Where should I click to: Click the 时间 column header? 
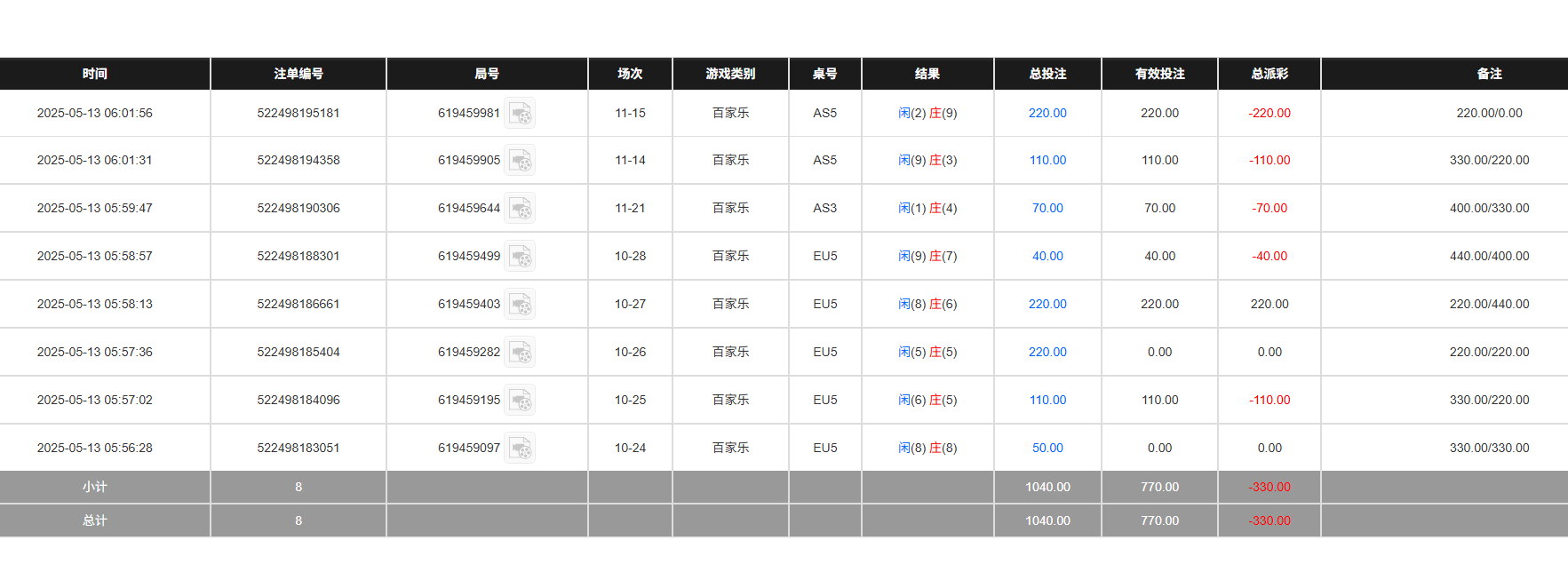(95, 74)
